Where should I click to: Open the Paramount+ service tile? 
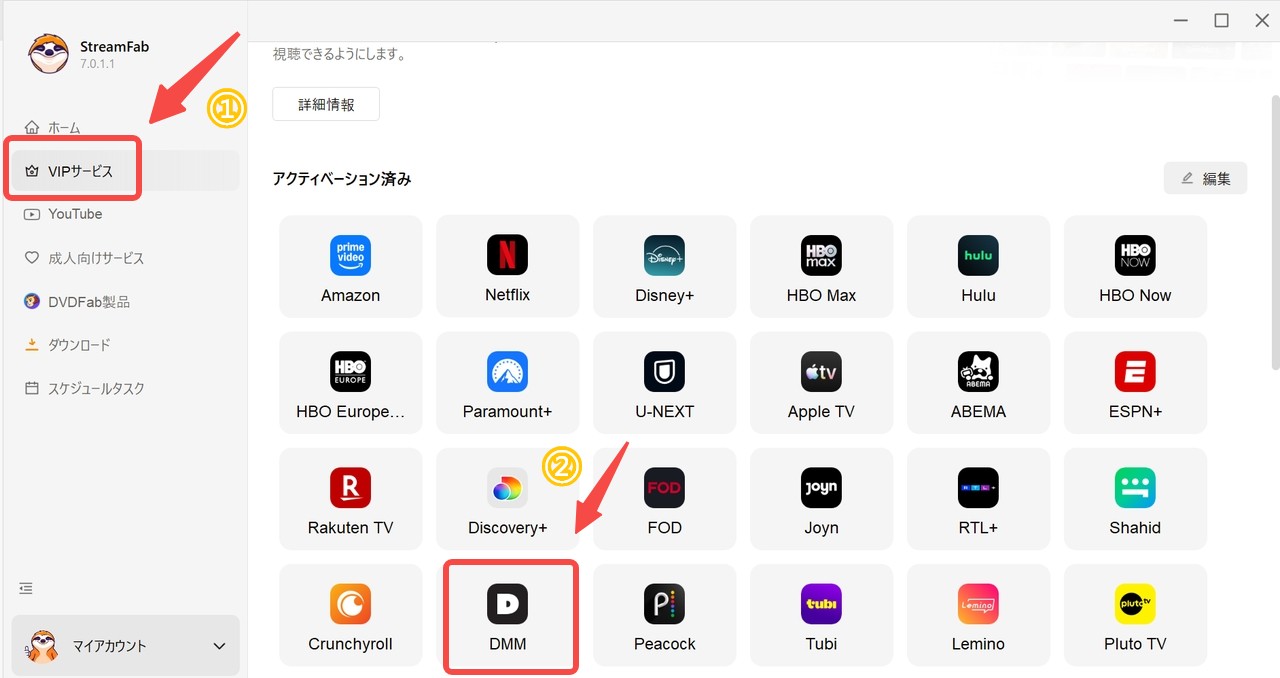point(507,383)
